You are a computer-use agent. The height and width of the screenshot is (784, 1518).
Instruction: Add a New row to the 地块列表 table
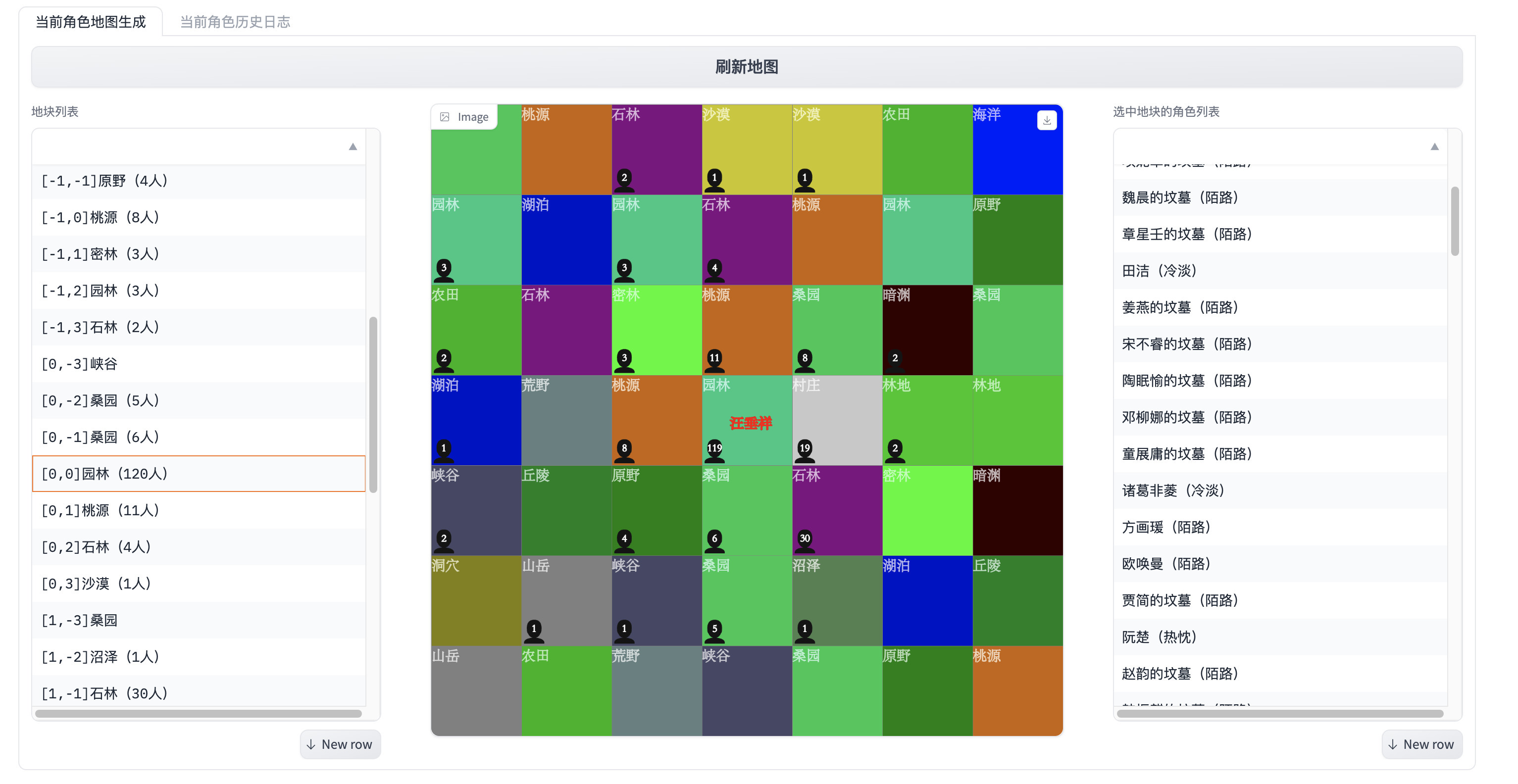pos(340,744)
